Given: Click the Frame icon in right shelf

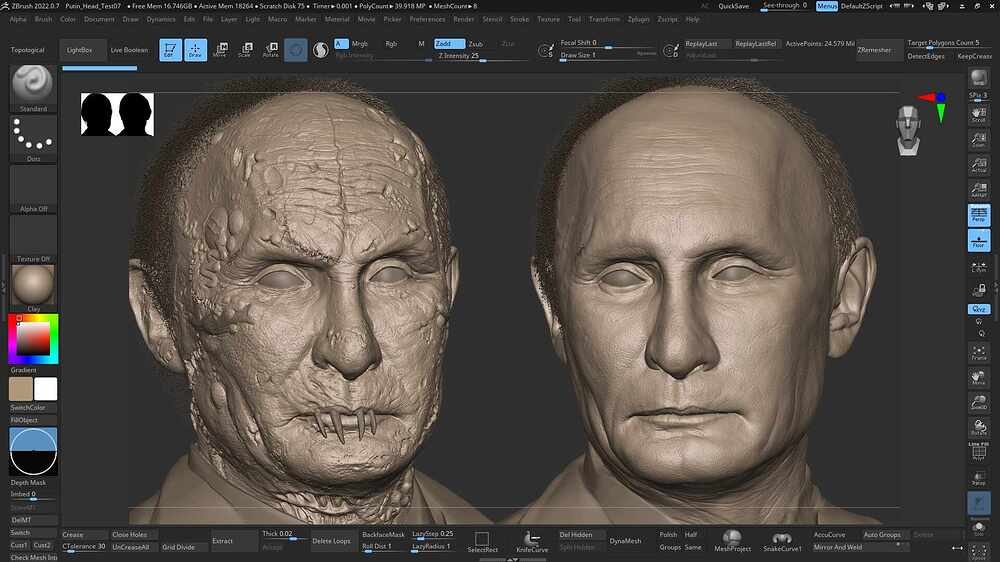Looking at the screenshot, I should pos(979,352).
